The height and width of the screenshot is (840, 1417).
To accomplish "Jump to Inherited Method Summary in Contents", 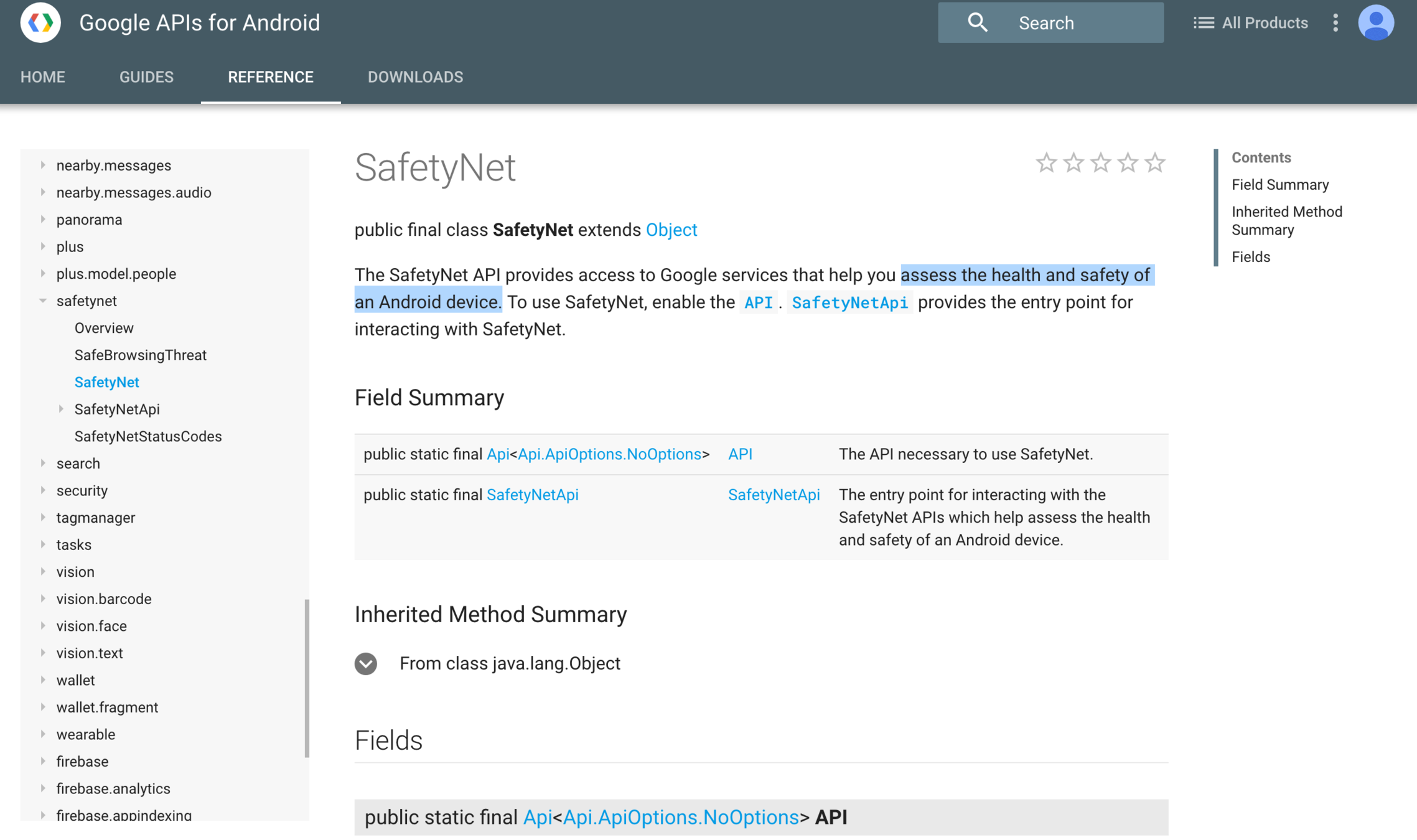I will [1287, 221].
